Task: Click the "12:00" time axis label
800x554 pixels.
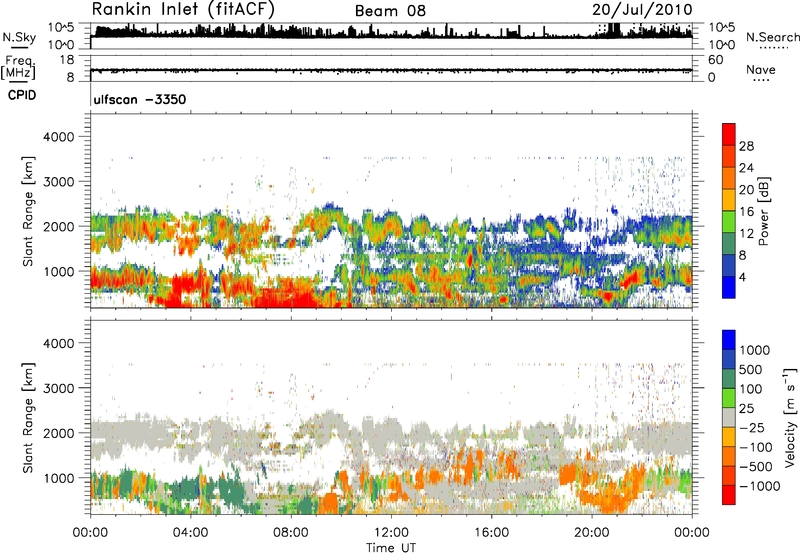Action: (x=391, y=533)
